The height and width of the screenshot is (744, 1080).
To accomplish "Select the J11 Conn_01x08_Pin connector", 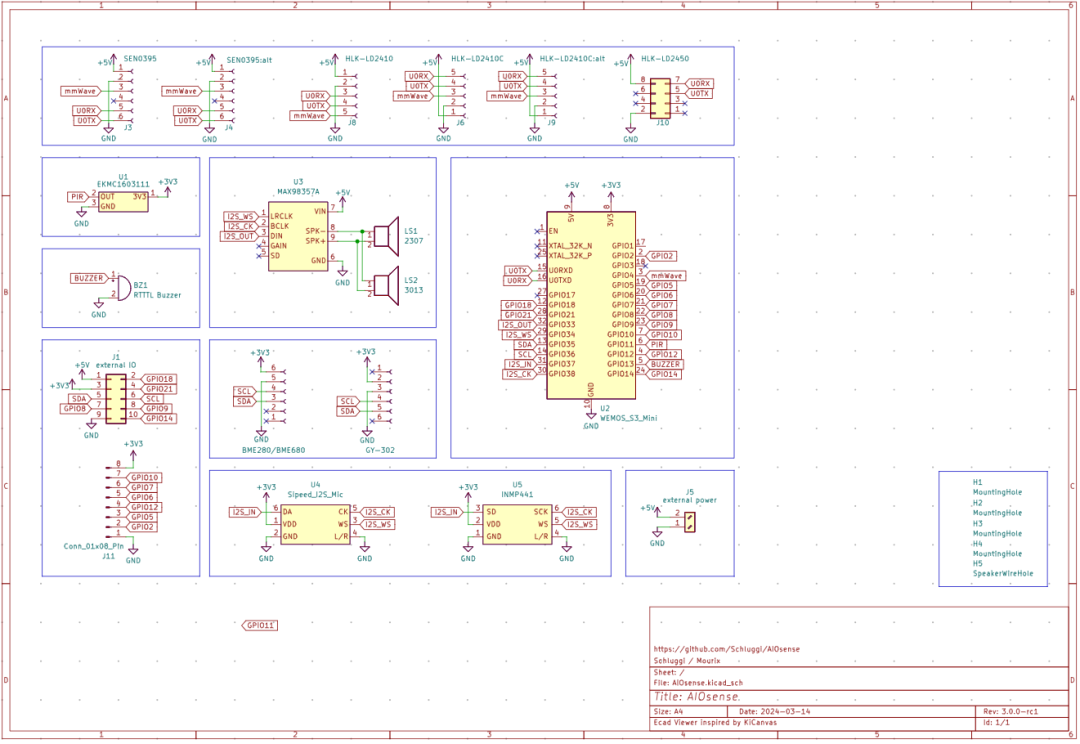I will (114, 500).
